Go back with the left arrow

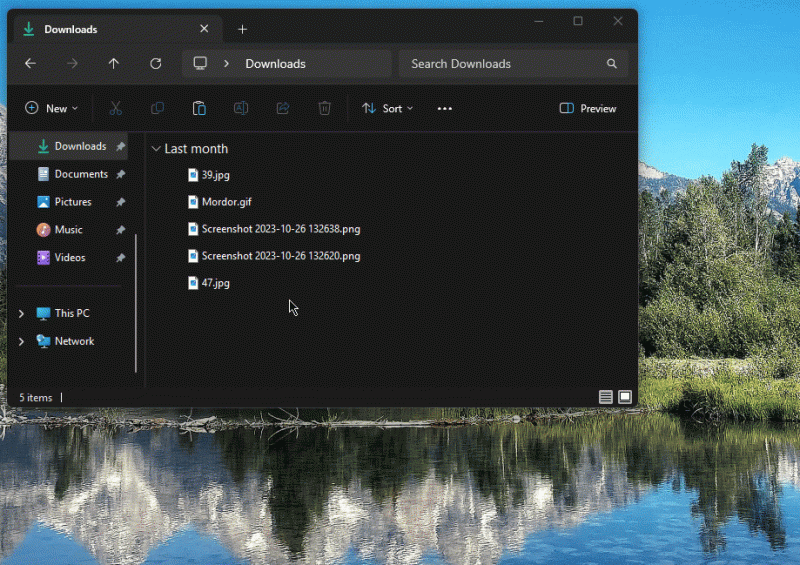(30, 64)
